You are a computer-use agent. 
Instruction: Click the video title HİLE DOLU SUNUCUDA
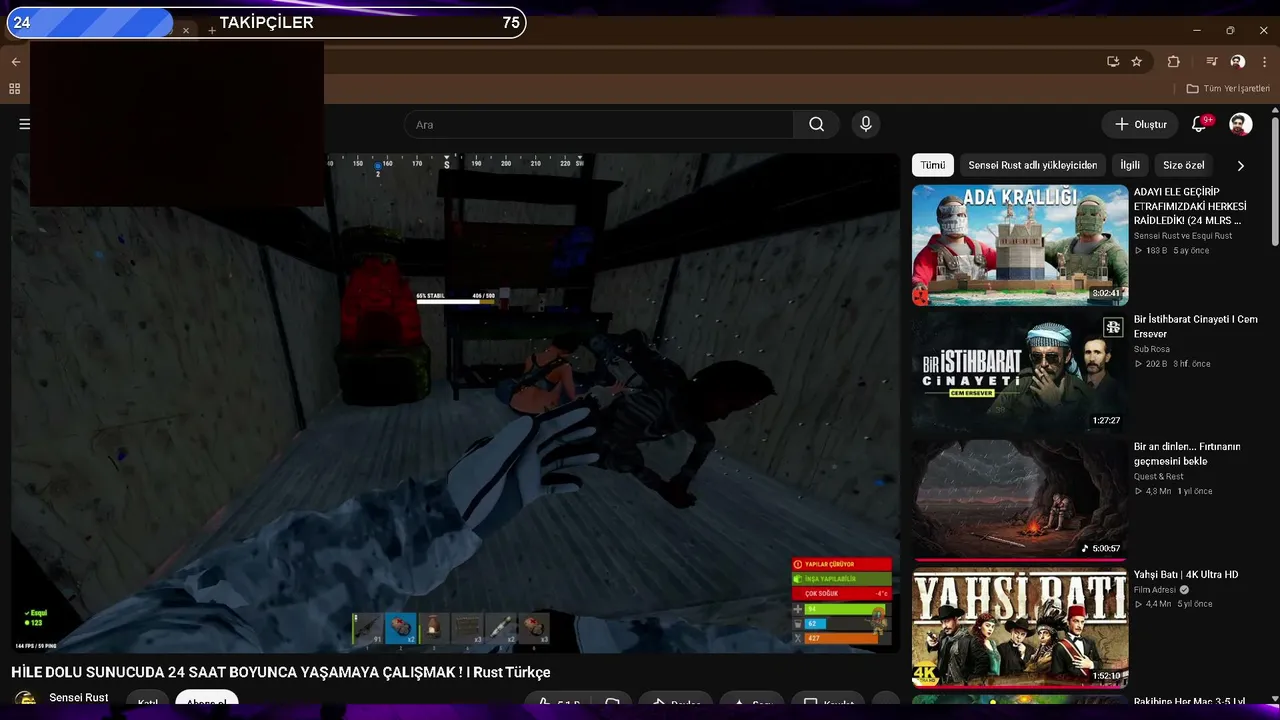point(281,672)
